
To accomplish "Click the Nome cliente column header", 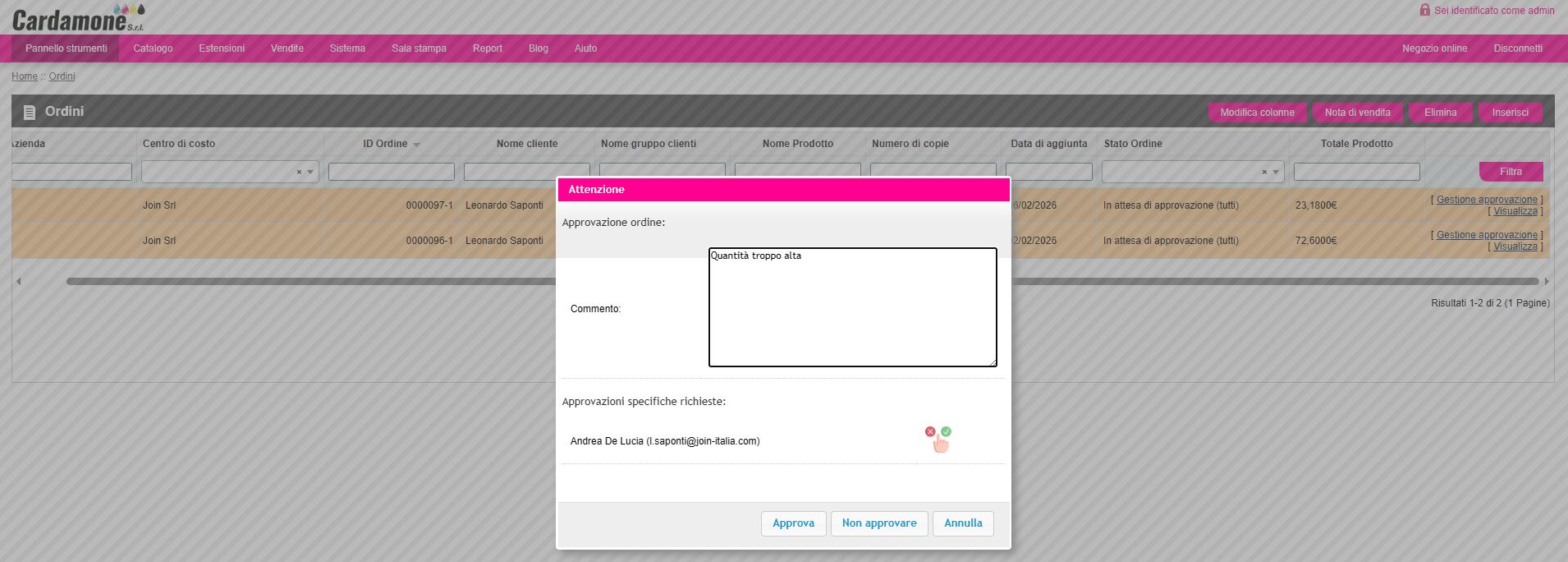I will coord(527,144).
